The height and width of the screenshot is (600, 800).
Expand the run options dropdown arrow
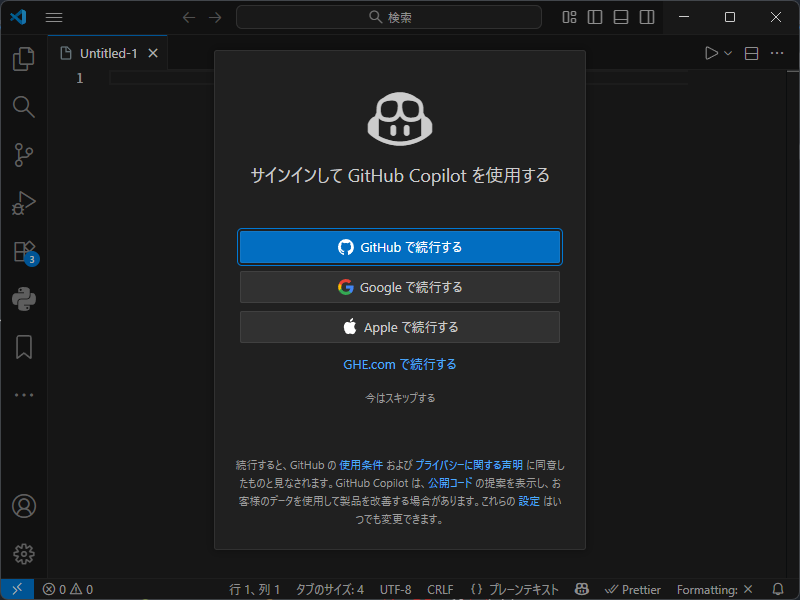pos(728,53)
